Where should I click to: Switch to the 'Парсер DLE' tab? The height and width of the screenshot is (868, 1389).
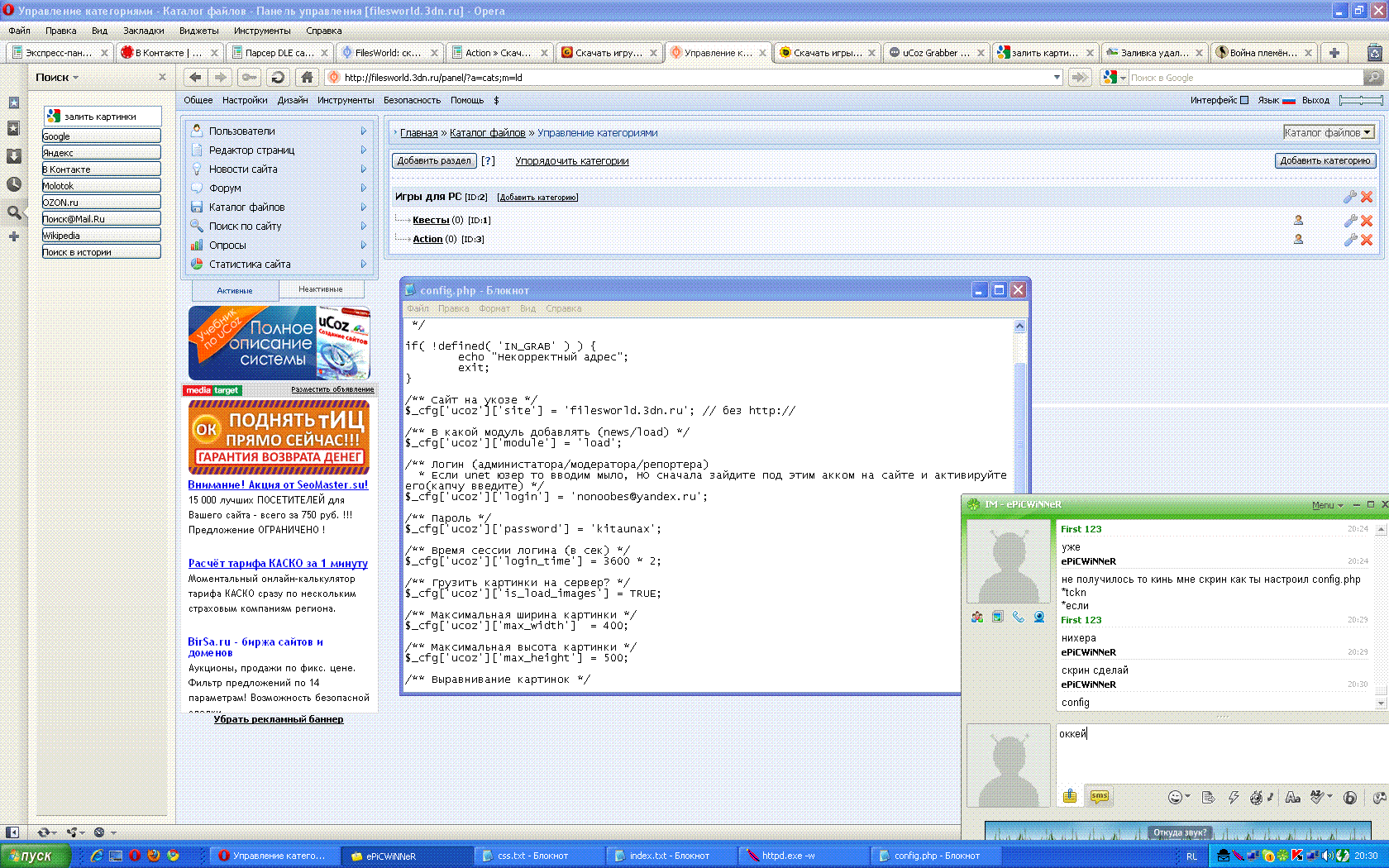point(279,52)
